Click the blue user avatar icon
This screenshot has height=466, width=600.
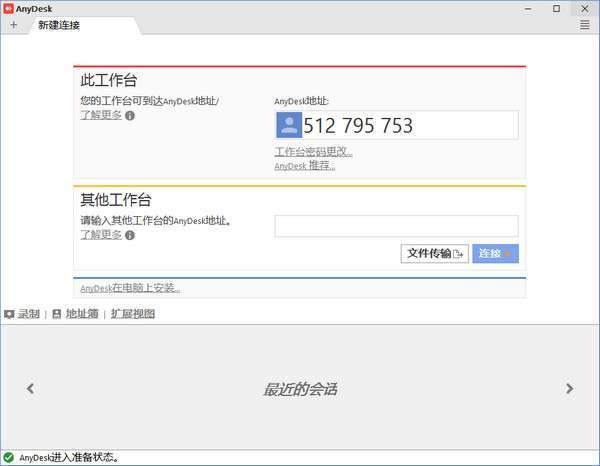point(289,125)
